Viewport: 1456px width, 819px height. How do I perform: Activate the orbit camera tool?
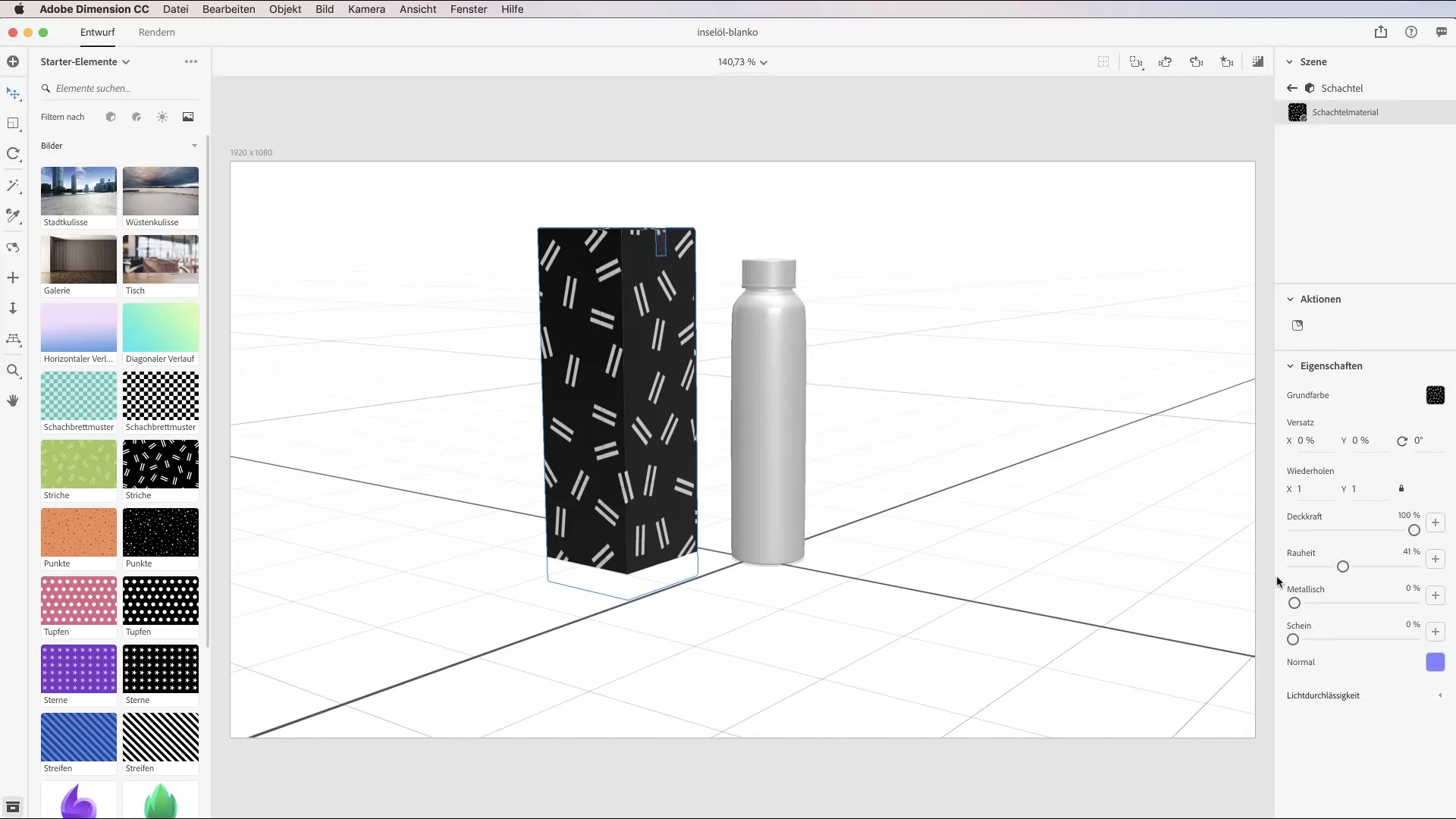pyautogui.click(x=13, y=247)
